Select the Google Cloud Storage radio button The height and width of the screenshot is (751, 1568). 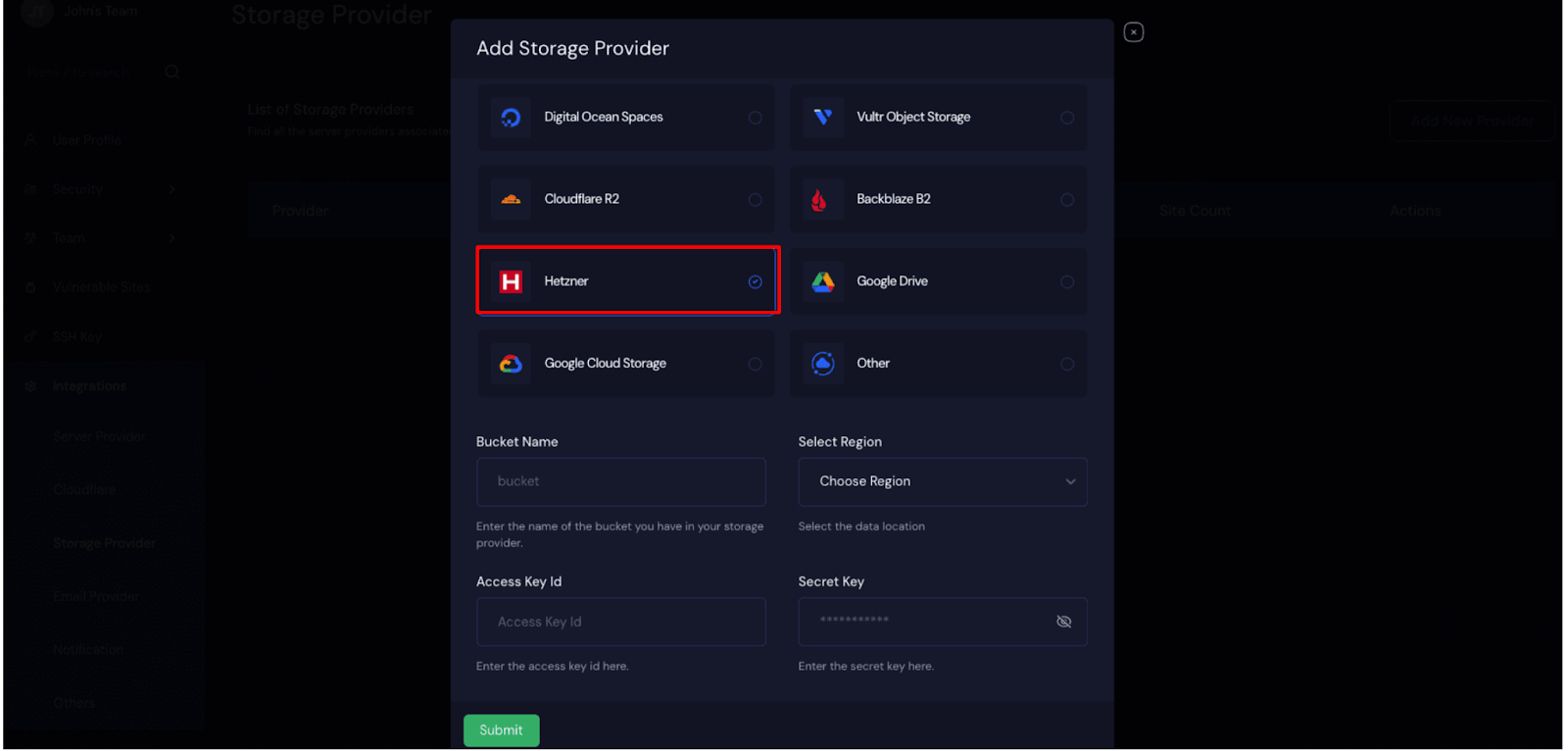755,364
